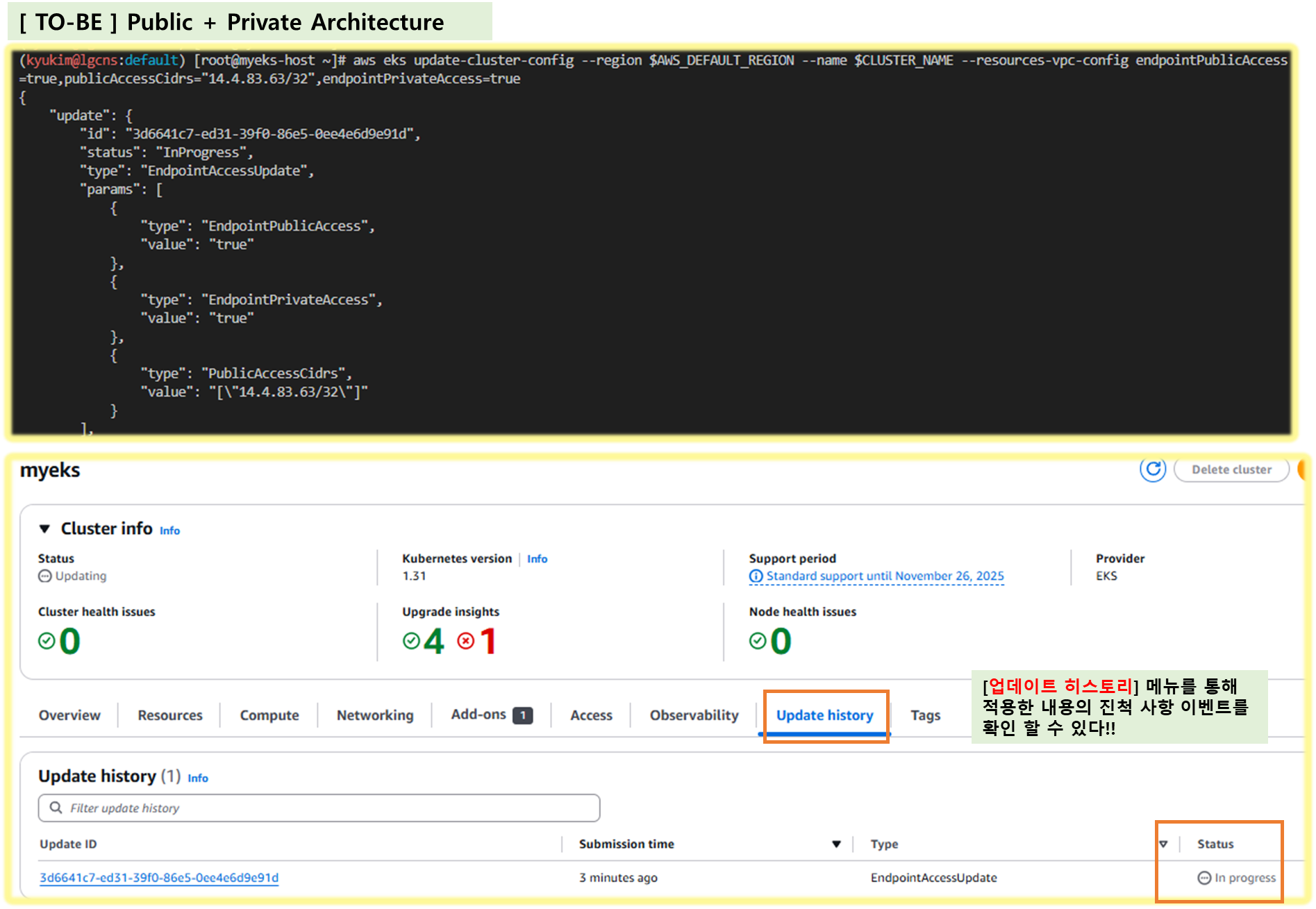Switch to the Resources tab
This screenshot has height=909, width=1316.
point(170,715)
